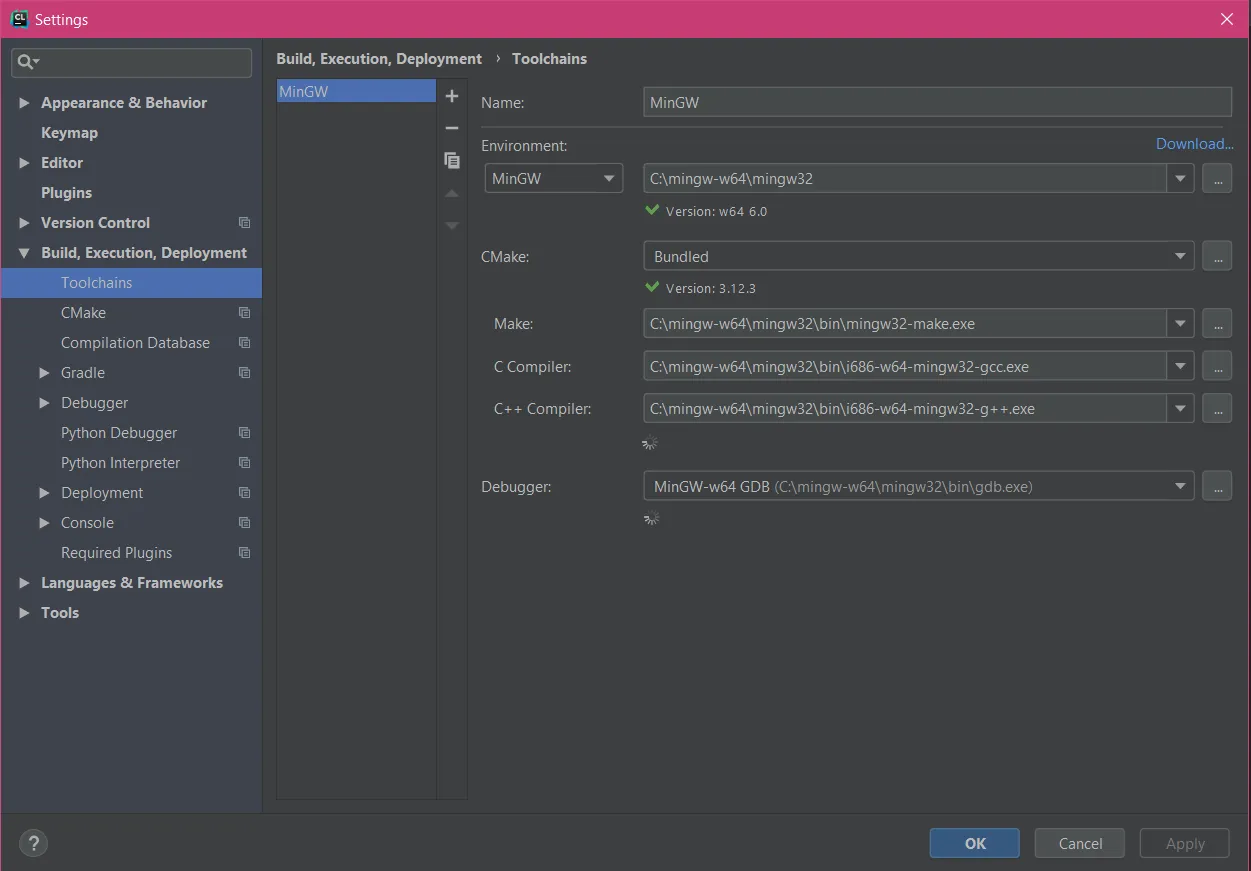
Task: Click project-level icon next to Console
Action: click(x=245, y=523)
